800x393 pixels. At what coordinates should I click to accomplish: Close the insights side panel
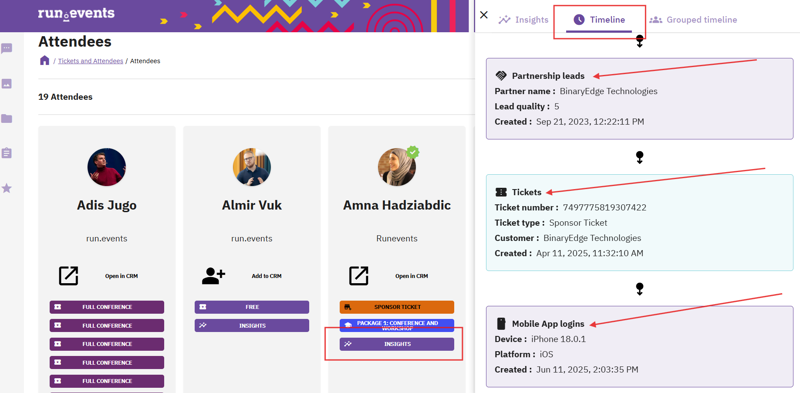click(484, 15)
